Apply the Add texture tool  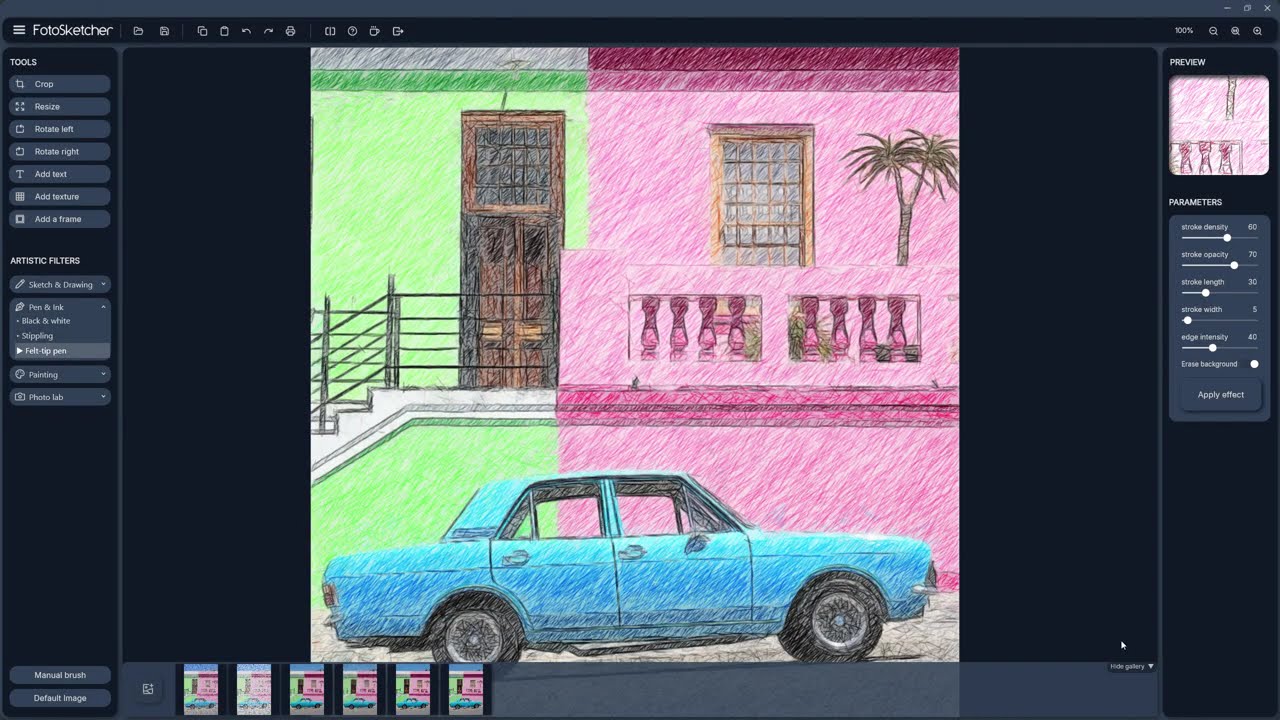(x=60, y=196)
